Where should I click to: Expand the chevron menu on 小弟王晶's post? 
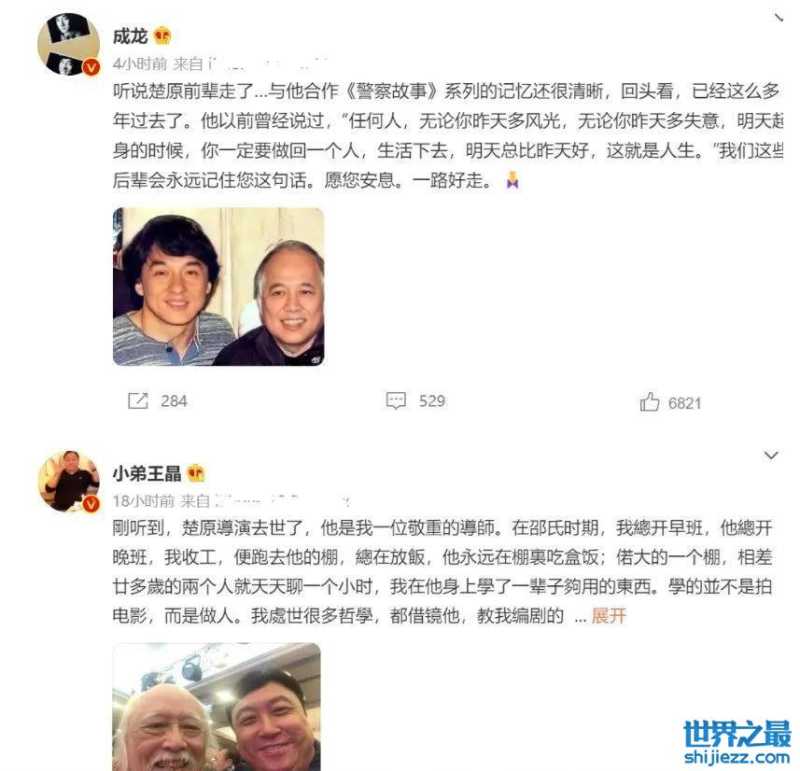771,455
